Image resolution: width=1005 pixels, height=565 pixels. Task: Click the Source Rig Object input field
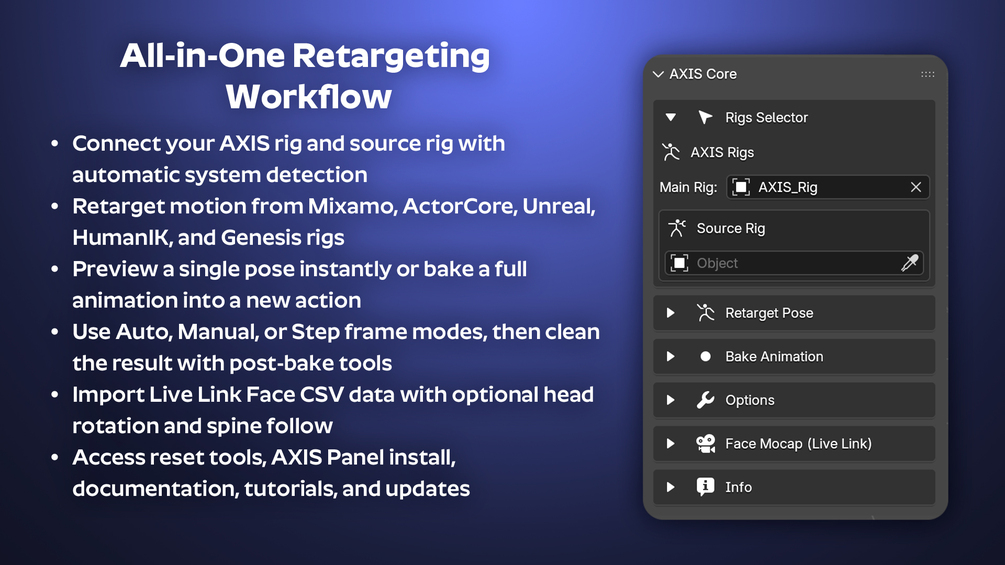[x=794, y=263]
